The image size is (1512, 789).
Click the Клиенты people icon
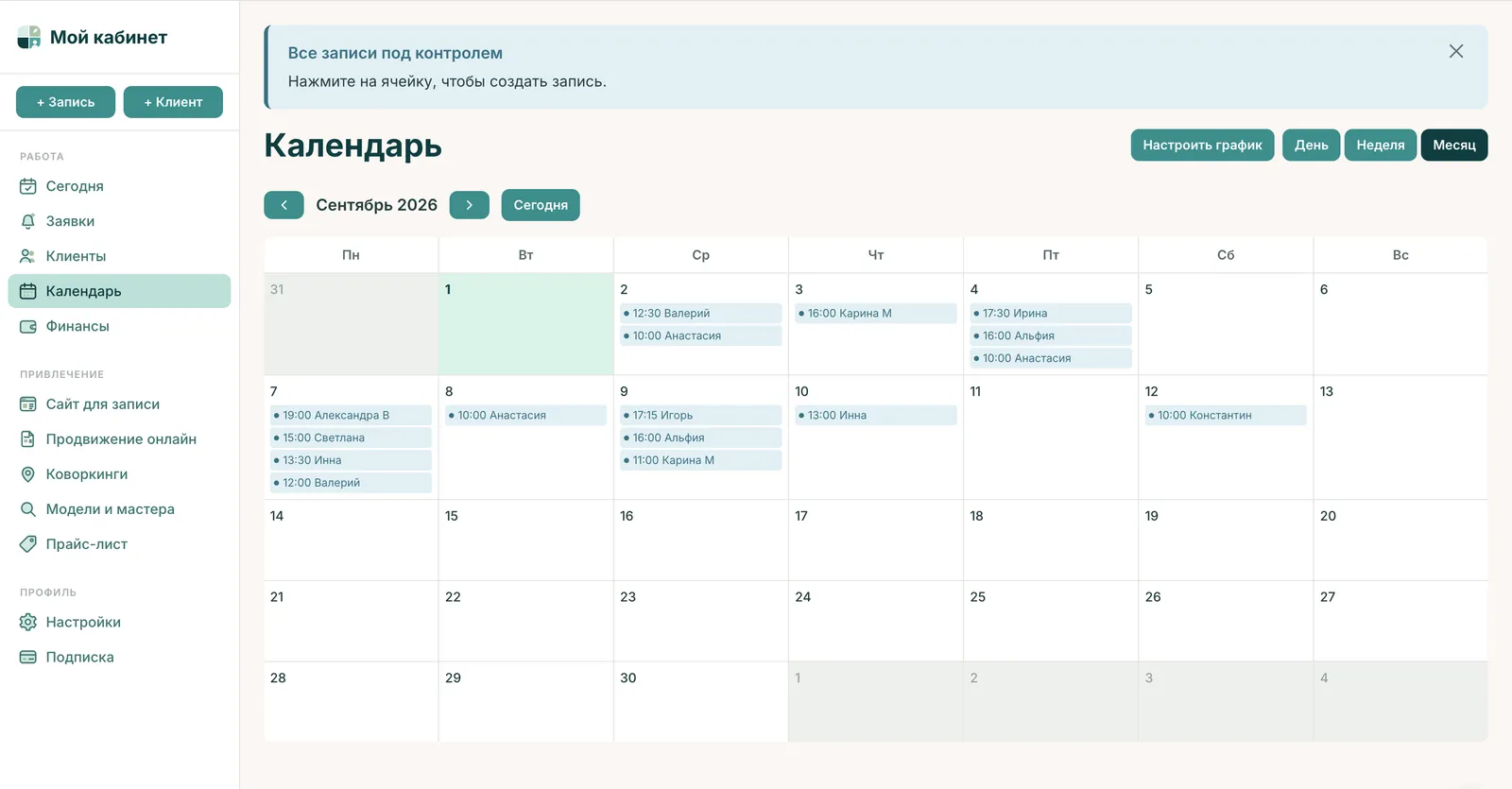(28, 256)
